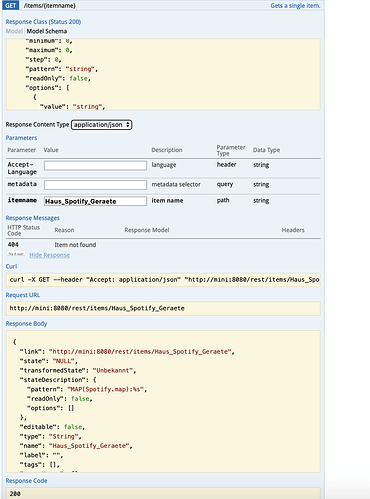
Task: Click the "state": "NULL" line
Action: pos(49,361)
